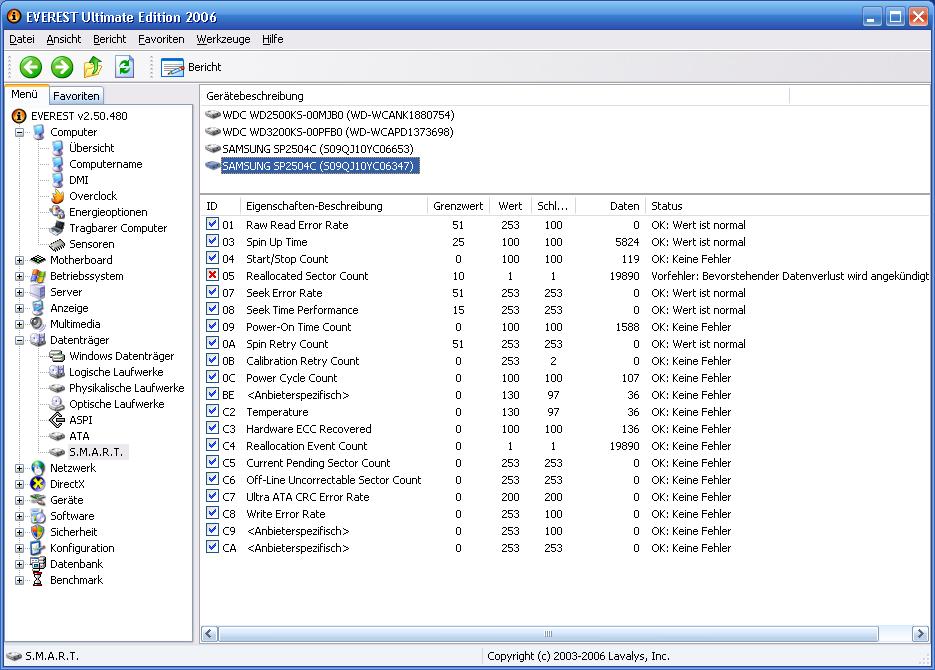Click the Benchmark hourglass icon
The height and width of the screenshot is (670, 935).
click(x=38, y=580)
